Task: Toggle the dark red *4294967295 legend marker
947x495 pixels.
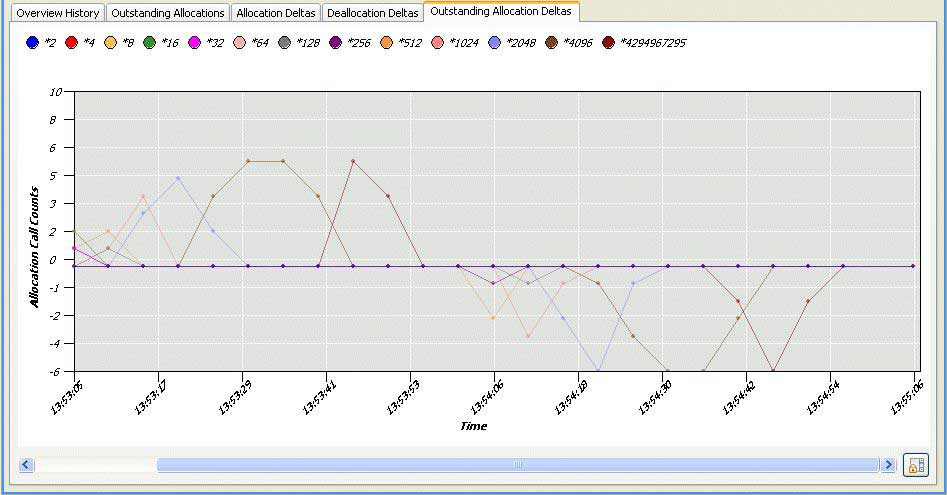Action: (608, 43)
